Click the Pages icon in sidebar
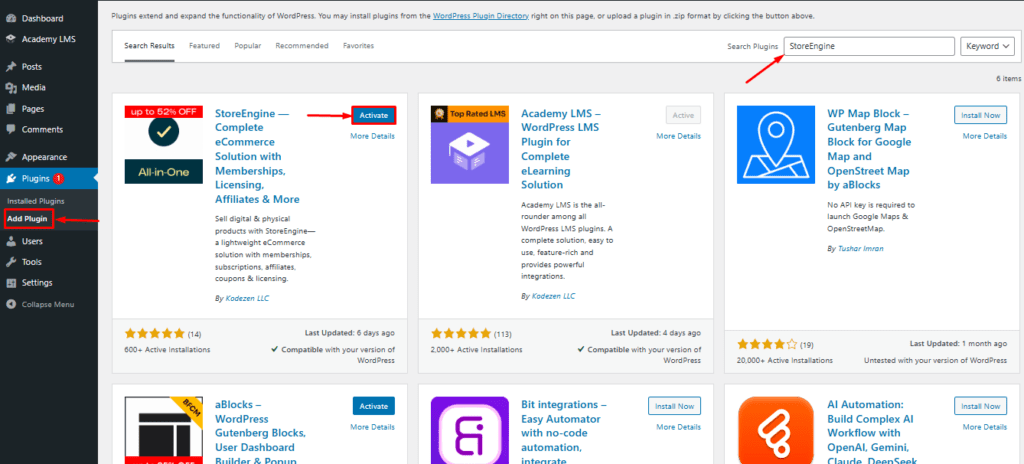The height and width of the screenshot is (464, 1024). tap(10, 109)
